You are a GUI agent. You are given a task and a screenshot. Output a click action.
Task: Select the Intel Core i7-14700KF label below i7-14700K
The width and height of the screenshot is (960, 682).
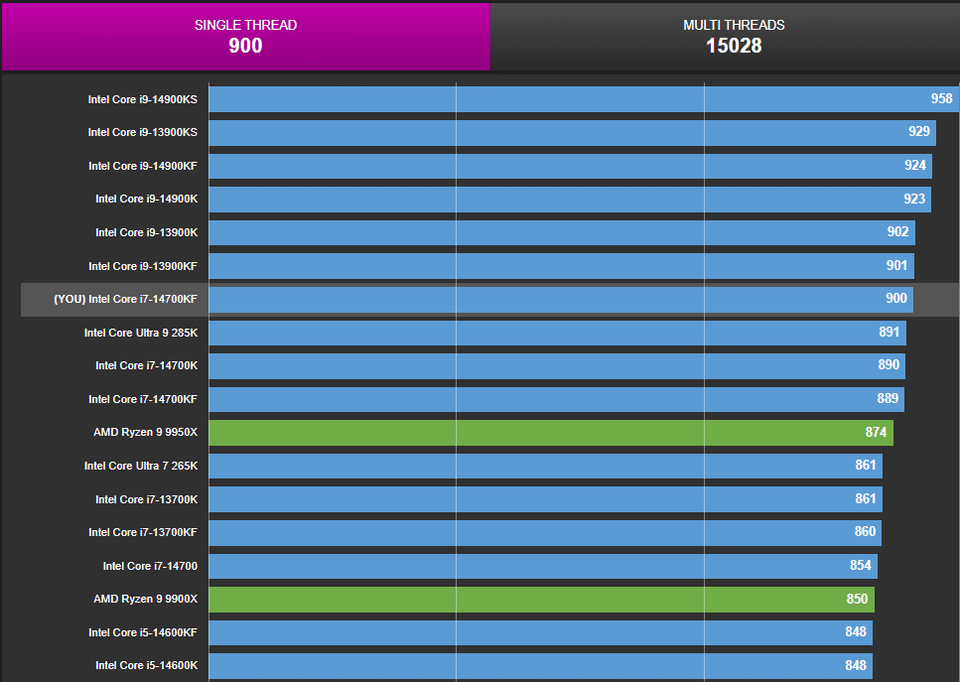click(143, 399)
